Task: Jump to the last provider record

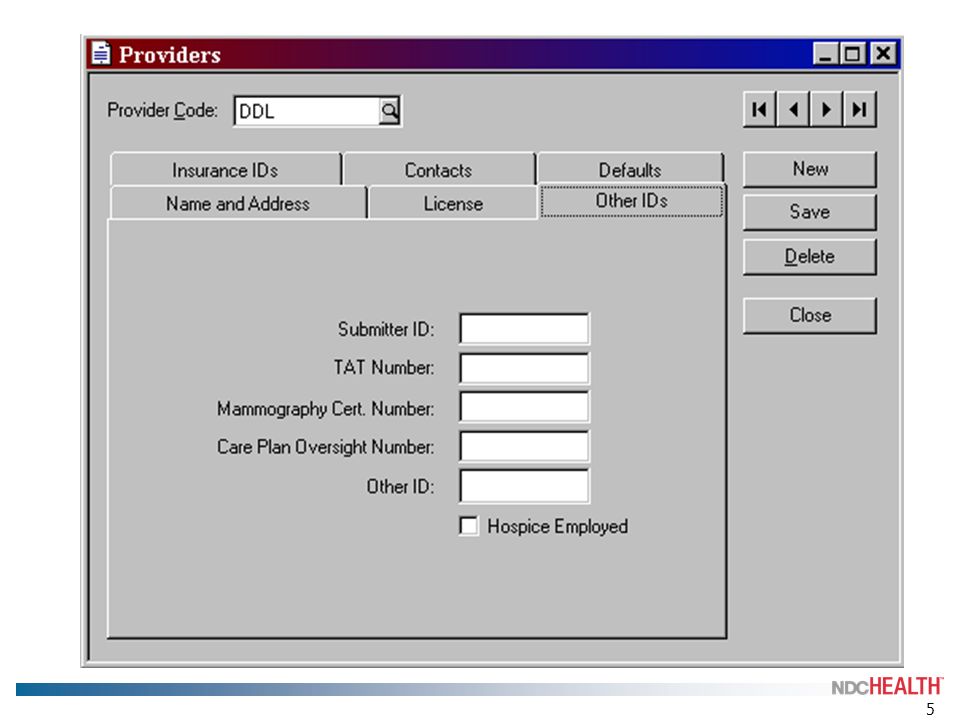Action: 860,110
